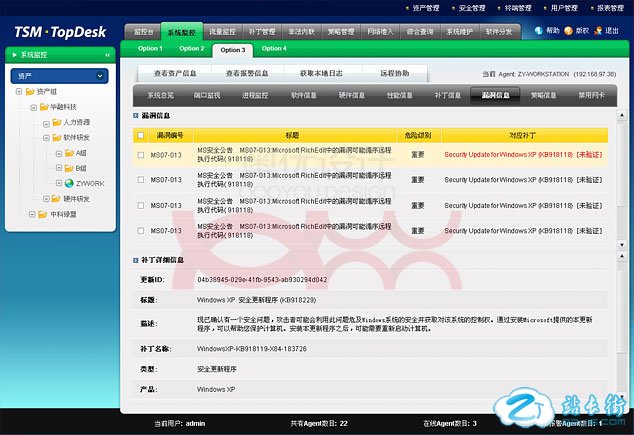Click the 获取本地日志 button

pos(320,73)
